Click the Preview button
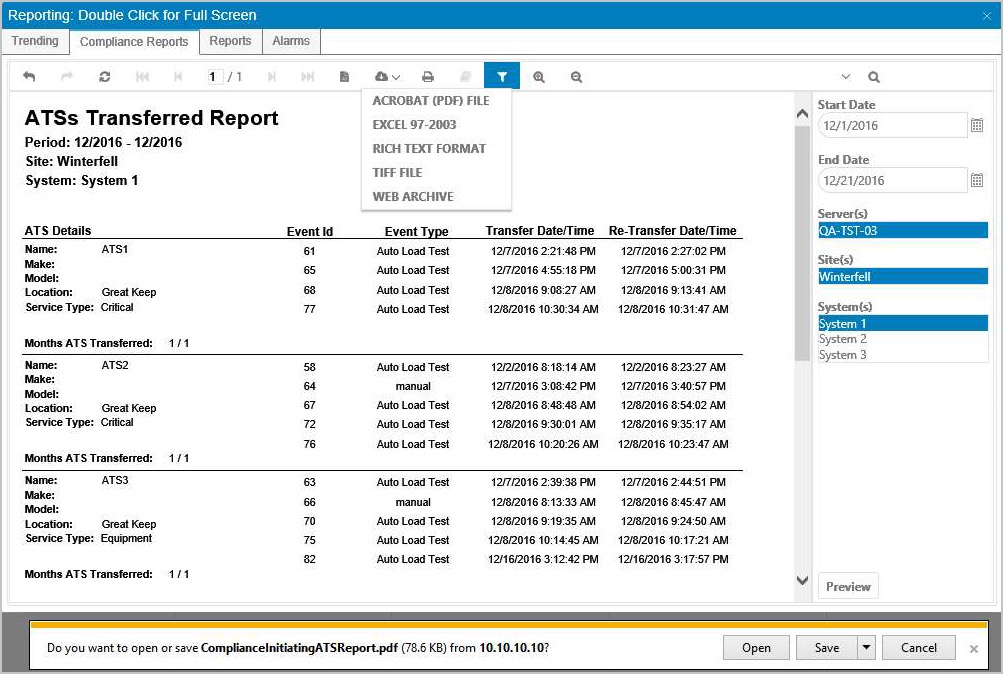 [x=848, y=586]
